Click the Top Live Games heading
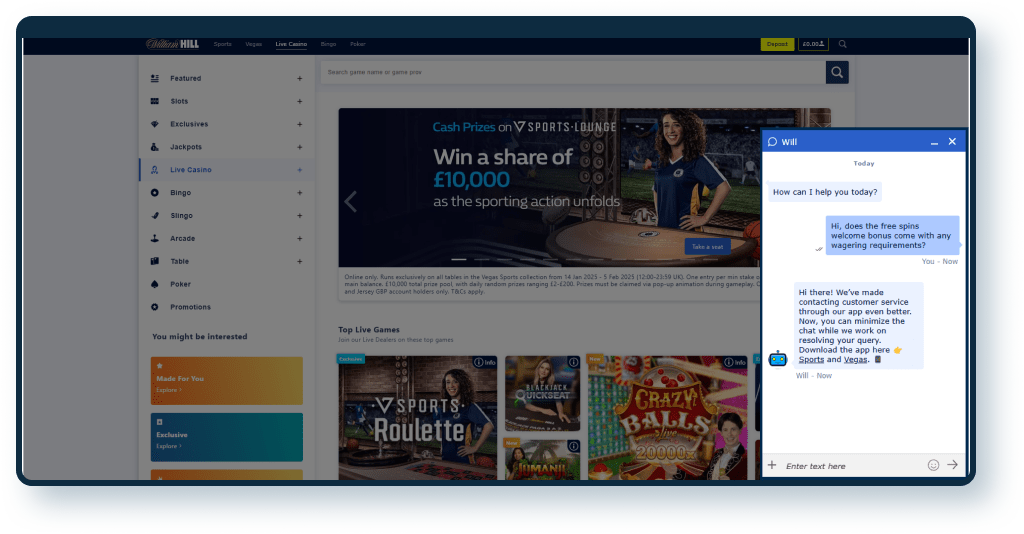Screen dimensions: 1024x534 tap(369, 330)
